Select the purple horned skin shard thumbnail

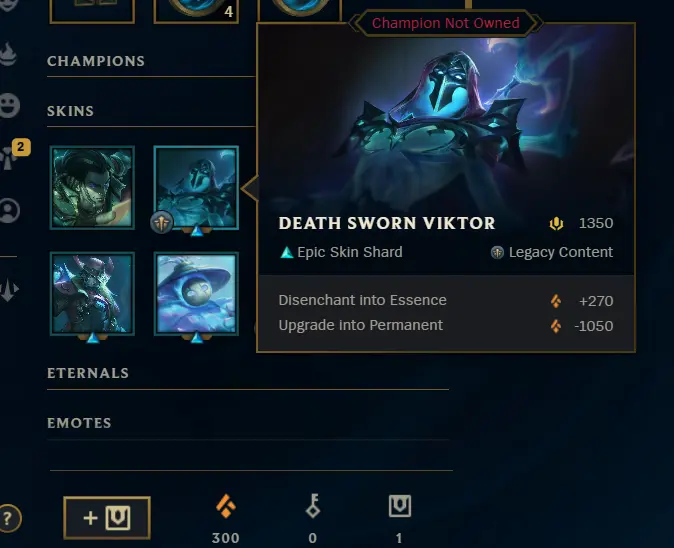92,294
